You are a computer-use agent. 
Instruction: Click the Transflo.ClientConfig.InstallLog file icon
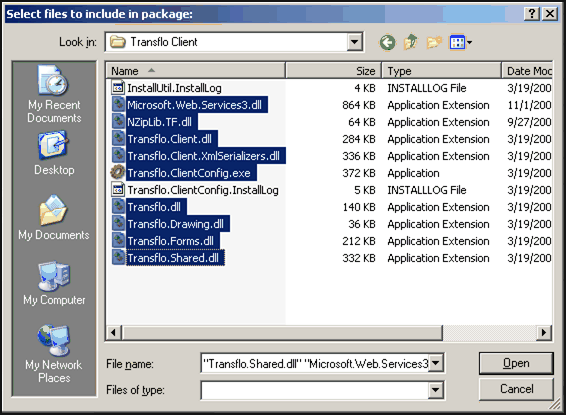(118, 190)
